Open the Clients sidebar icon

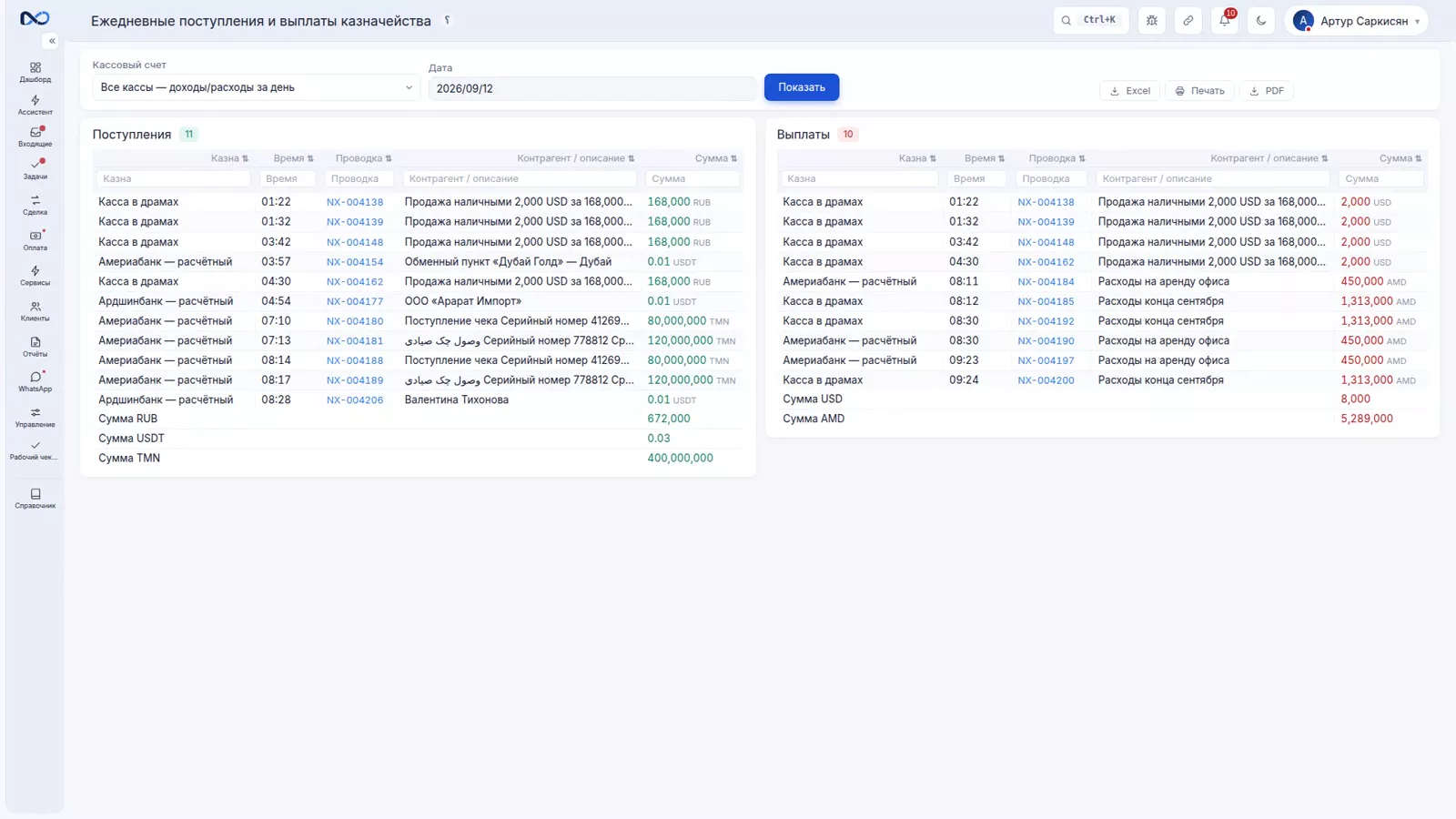click(x=35, y=311)
